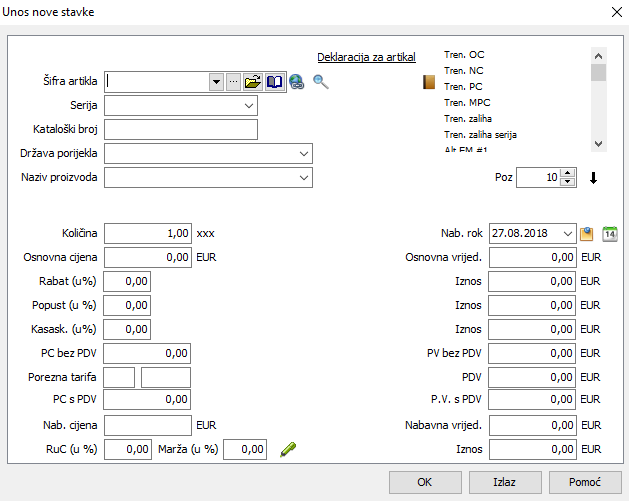Click the brown book icon near Tren. PC

[429, 83]
